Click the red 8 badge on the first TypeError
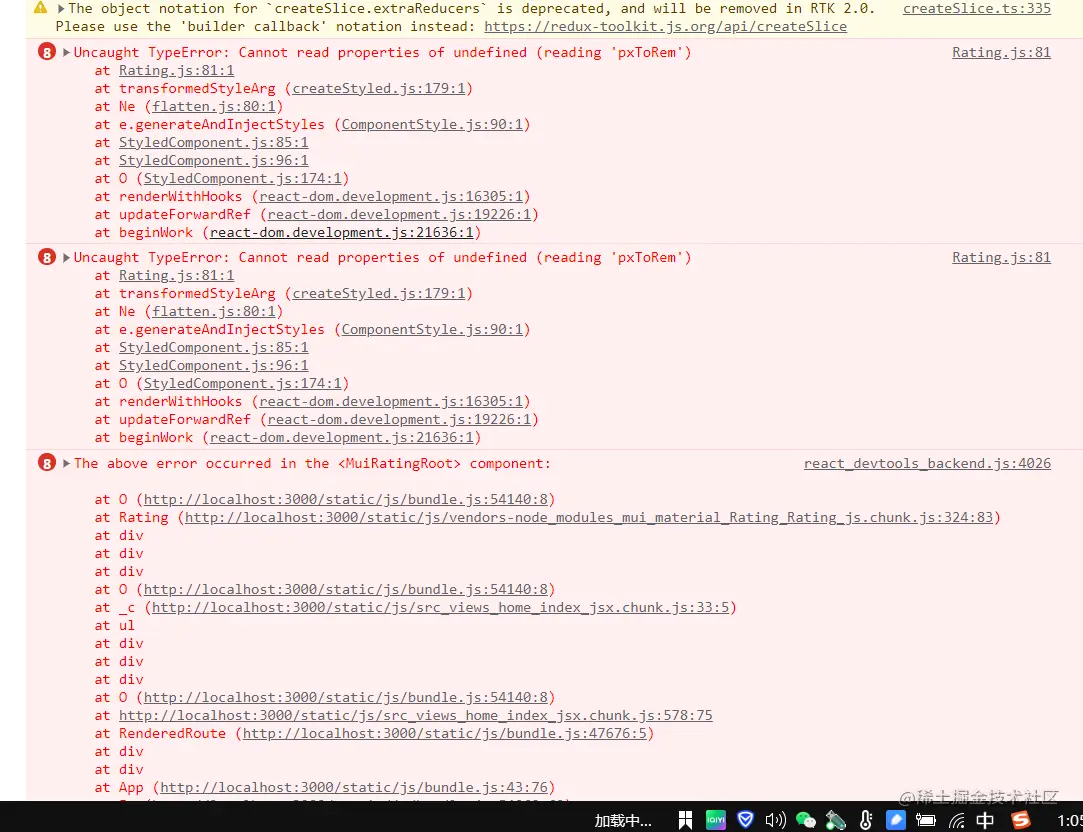Screen dimensions: 1083x832 point(46,52)
